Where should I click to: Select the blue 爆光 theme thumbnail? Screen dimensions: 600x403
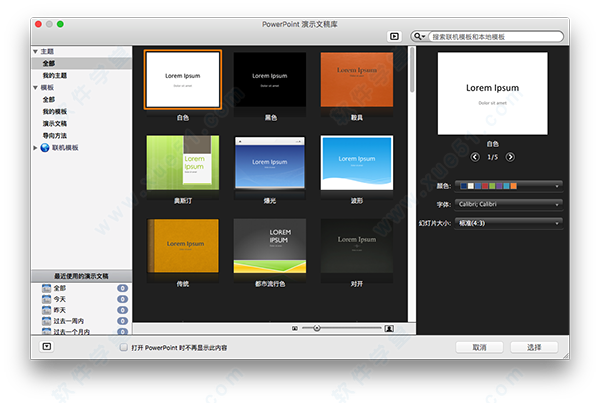pyautogui.click(x=270, y=162)
